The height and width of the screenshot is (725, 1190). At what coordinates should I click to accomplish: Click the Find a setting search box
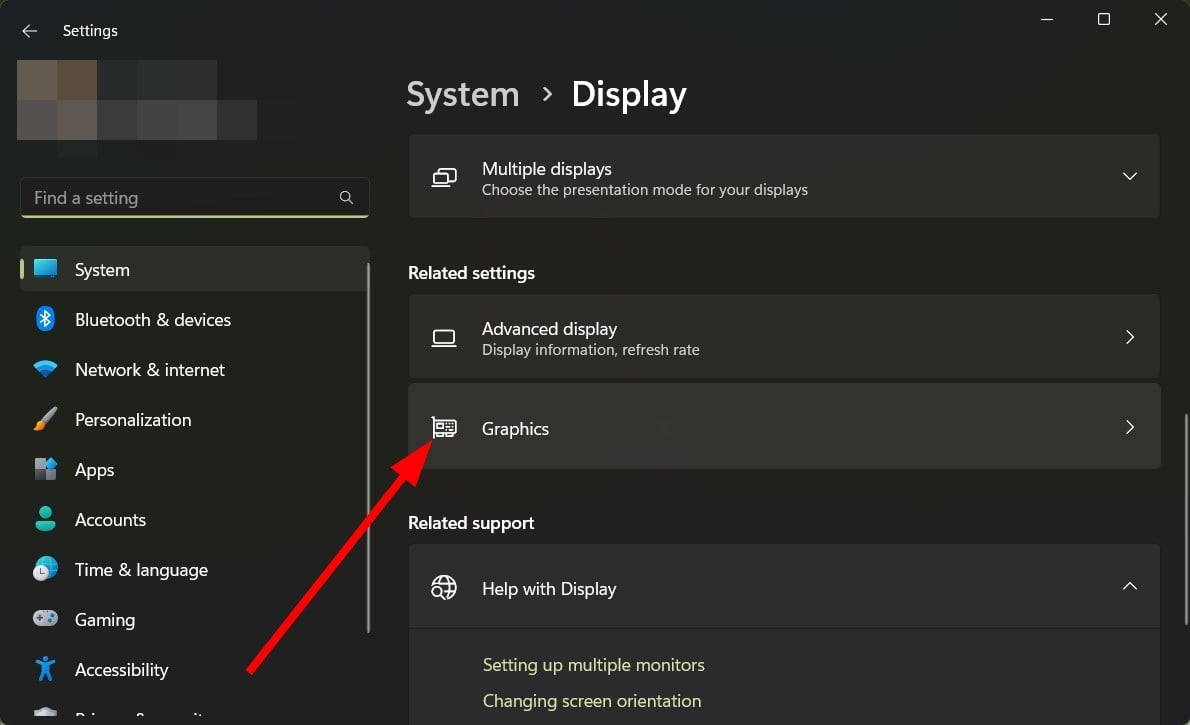(180, 198)
